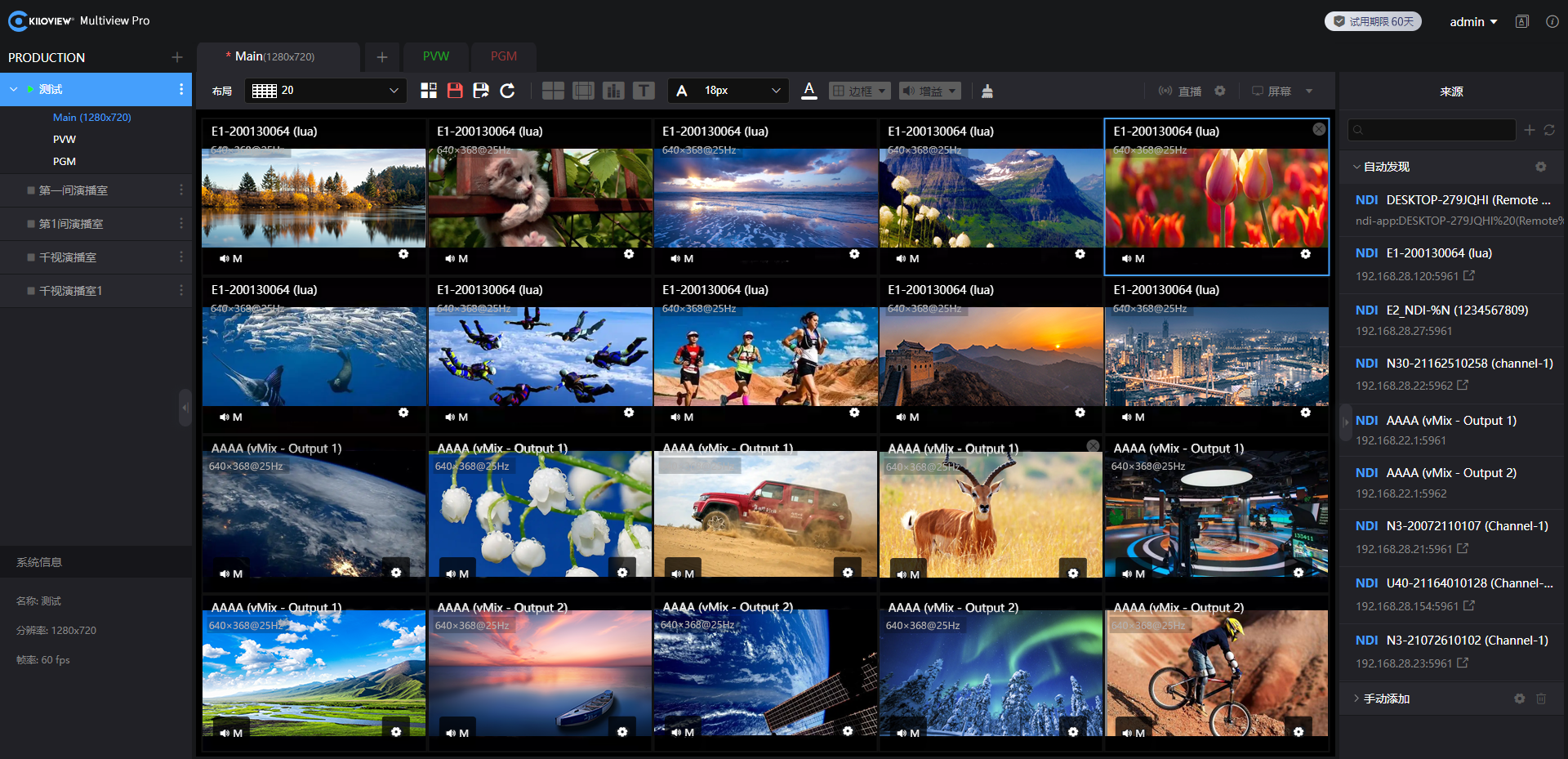Select the 千视演播室1 production
Image resolution: width=1568 pixels, height=759 pixels.
pos(71,291)
